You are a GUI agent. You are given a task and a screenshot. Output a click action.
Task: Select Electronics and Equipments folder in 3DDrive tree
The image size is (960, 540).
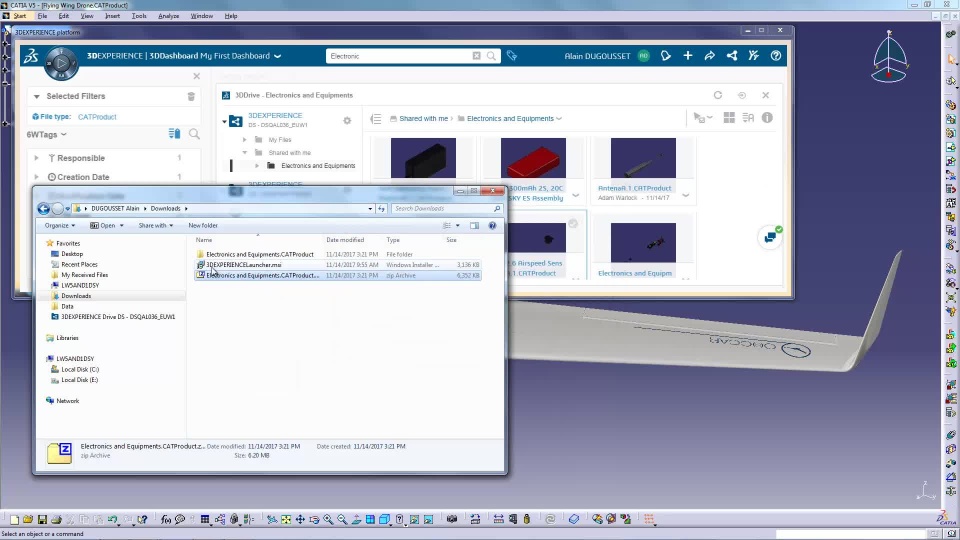[318, 166]
